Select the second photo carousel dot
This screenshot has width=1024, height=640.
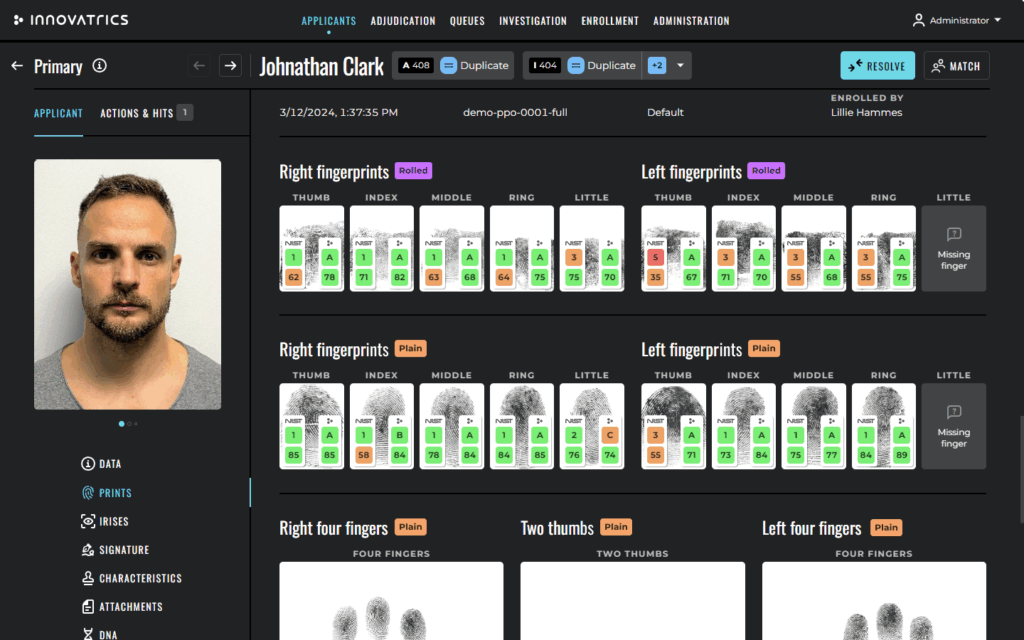[130, 423]
